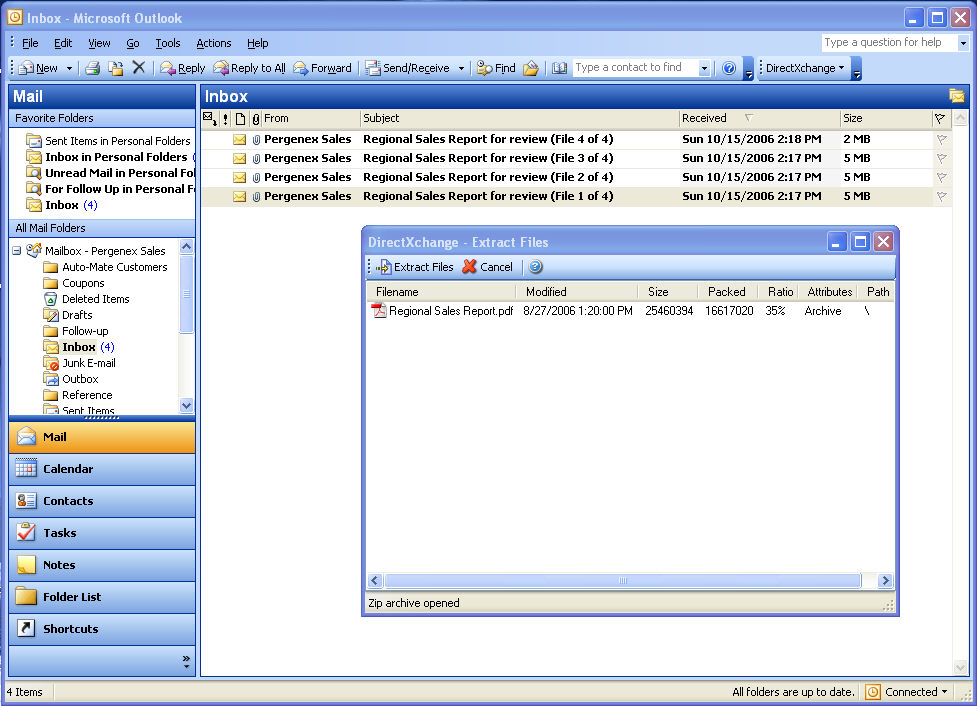Click Configure buttons chevron in navigation pane
Screen dimensions: 977x706
click(186, 661)
